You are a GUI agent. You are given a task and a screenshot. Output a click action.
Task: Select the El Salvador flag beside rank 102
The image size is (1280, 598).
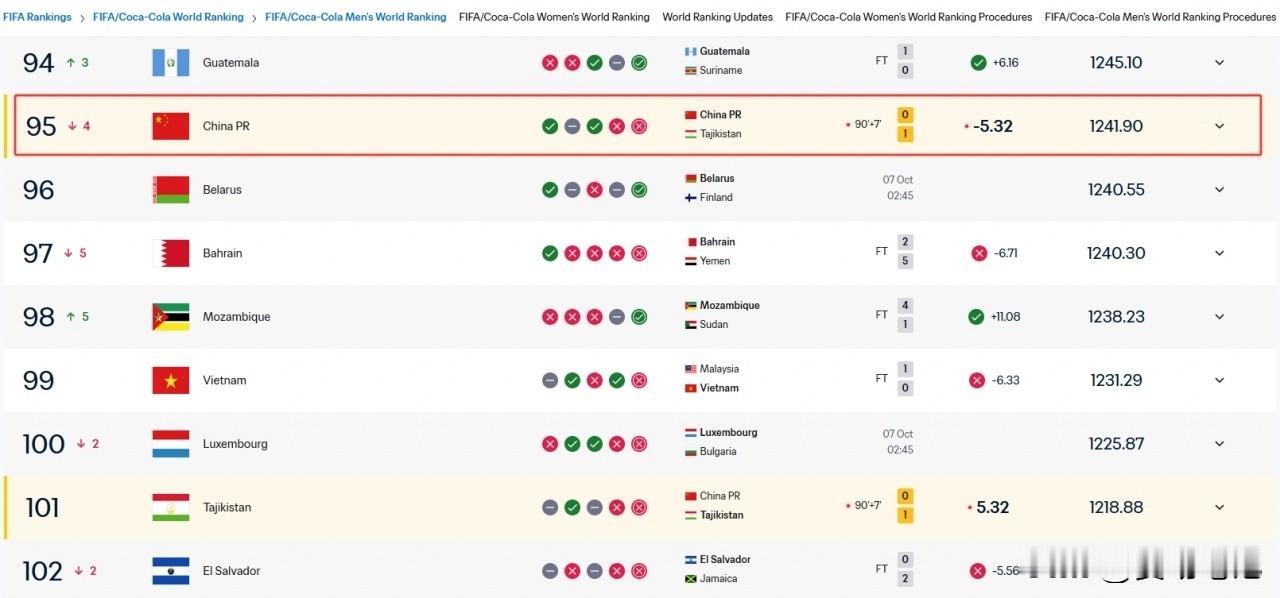170,571
